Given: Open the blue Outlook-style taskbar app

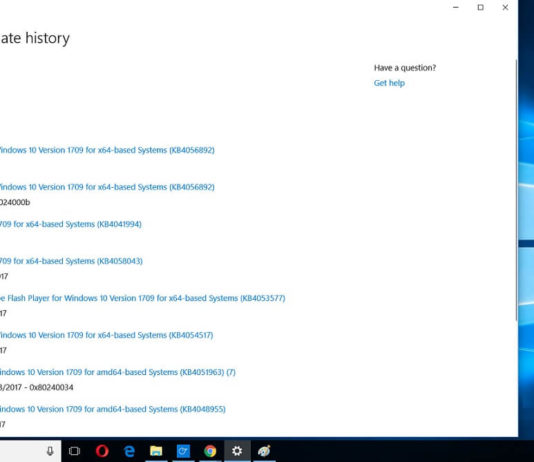Looking at the screenshot, I should 183,451.
